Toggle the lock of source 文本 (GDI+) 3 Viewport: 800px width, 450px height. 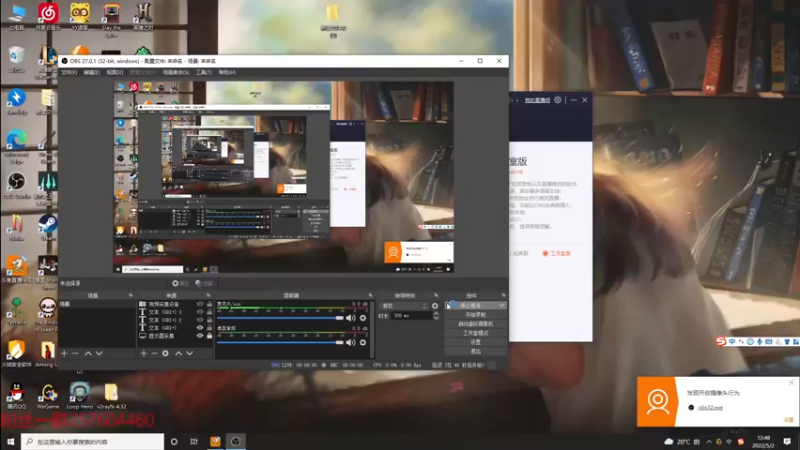point(209,312)
